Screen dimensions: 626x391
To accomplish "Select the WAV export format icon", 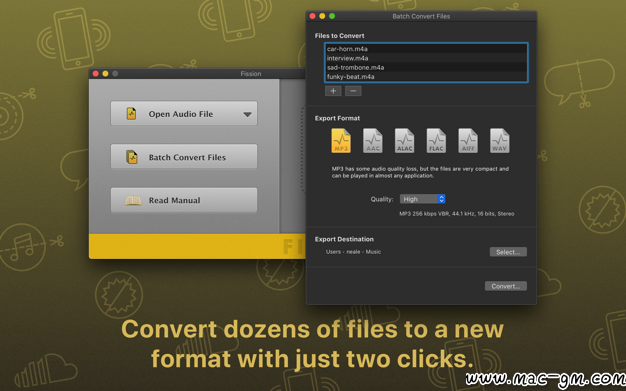I will pyautogui.click(x=499, y=141).
